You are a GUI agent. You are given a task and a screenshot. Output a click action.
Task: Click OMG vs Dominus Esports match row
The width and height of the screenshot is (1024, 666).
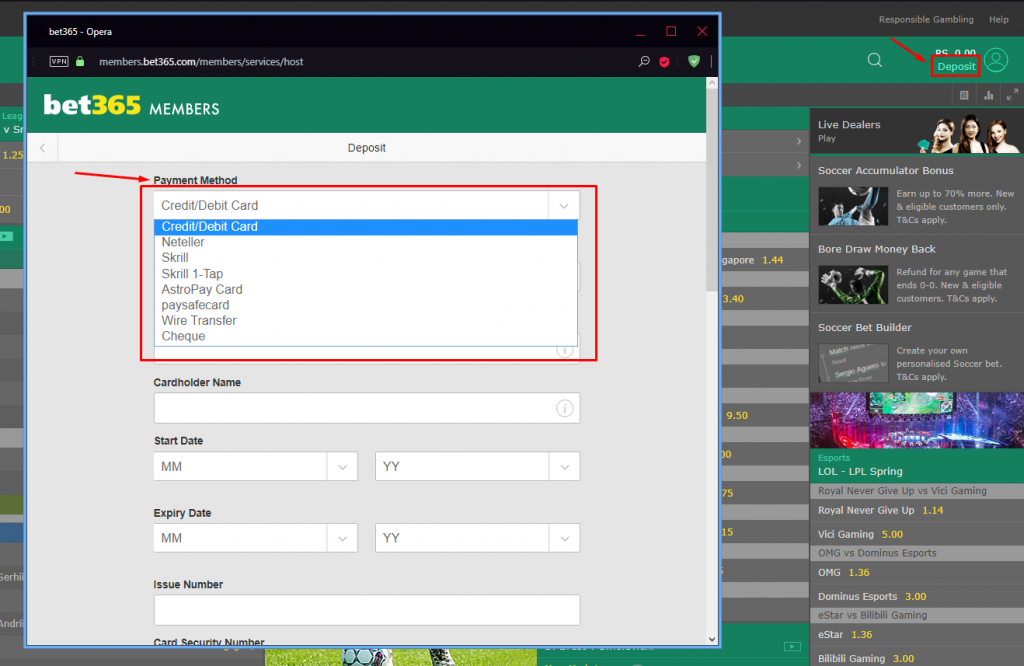pyautogui.click(x=917, y=553)
